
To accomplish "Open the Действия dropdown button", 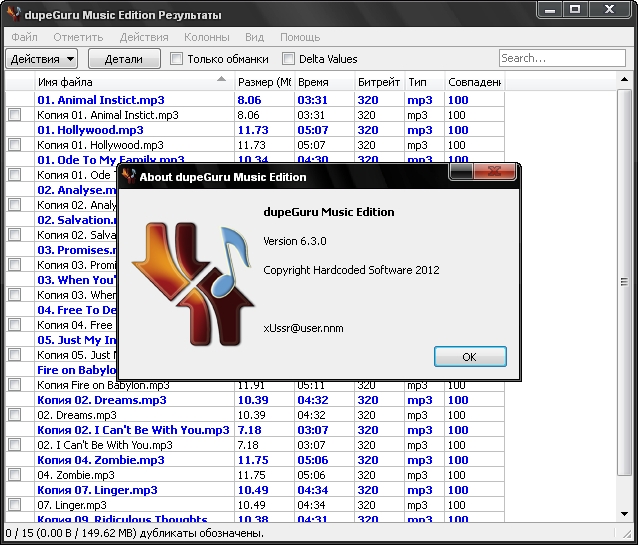I will (42, 59).
